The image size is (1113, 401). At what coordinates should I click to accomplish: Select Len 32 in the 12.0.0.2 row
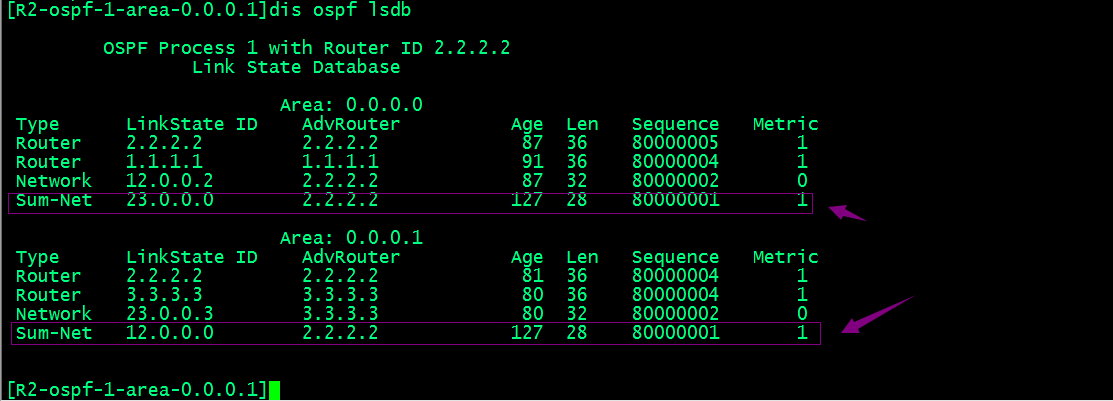576,180
